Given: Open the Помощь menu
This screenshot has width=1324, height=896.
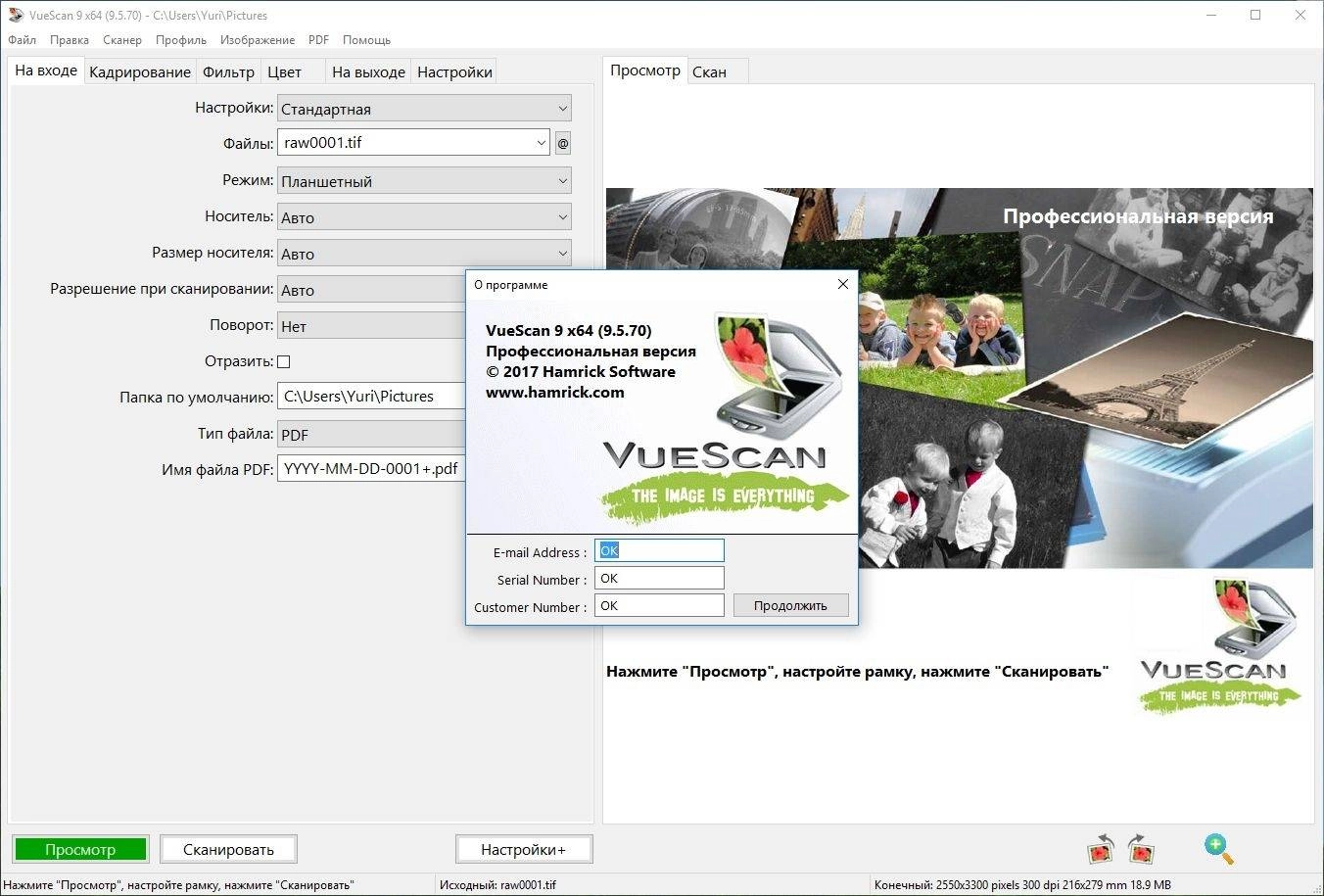Looking at the screenshot, I should [x=367, y=40].
